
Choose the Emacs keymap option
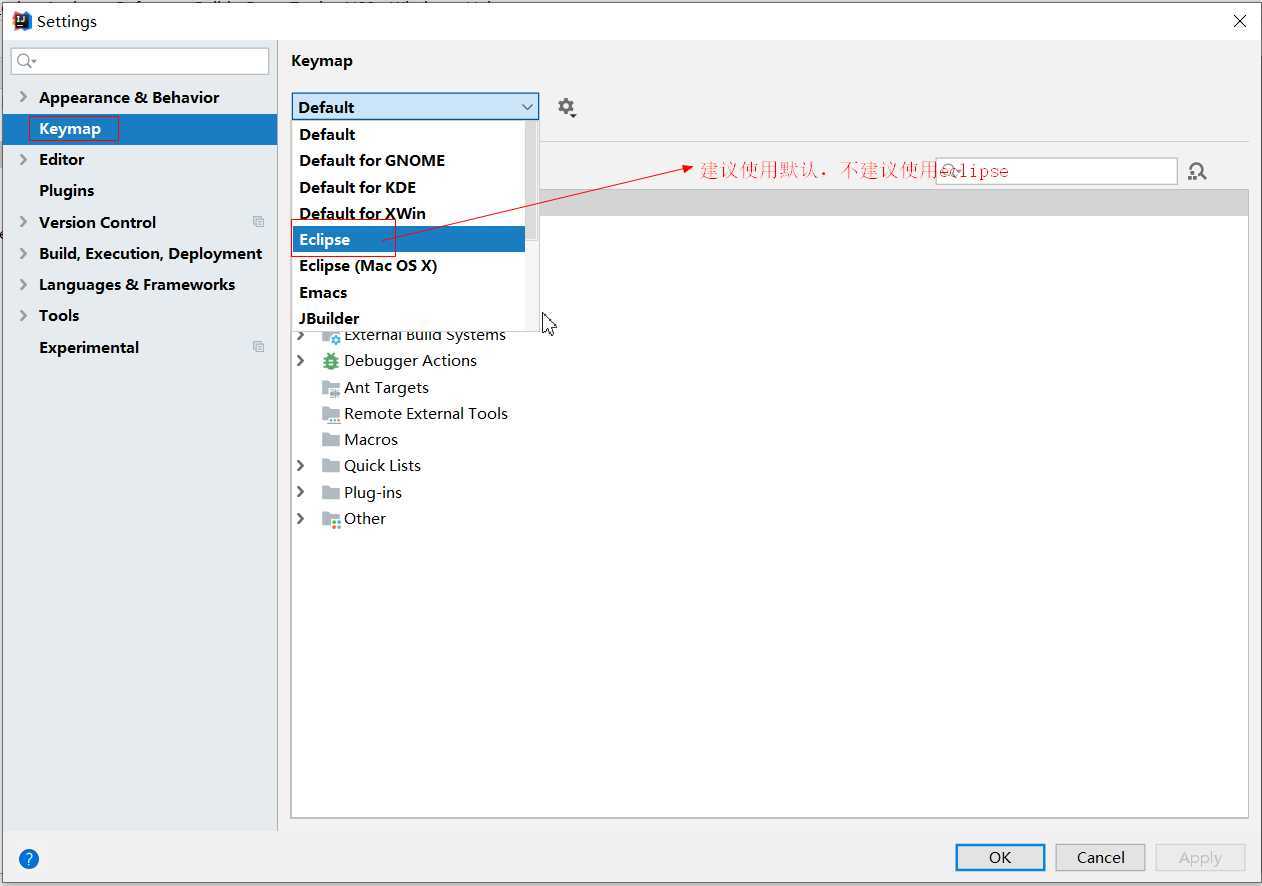click(x=408, y=292)
